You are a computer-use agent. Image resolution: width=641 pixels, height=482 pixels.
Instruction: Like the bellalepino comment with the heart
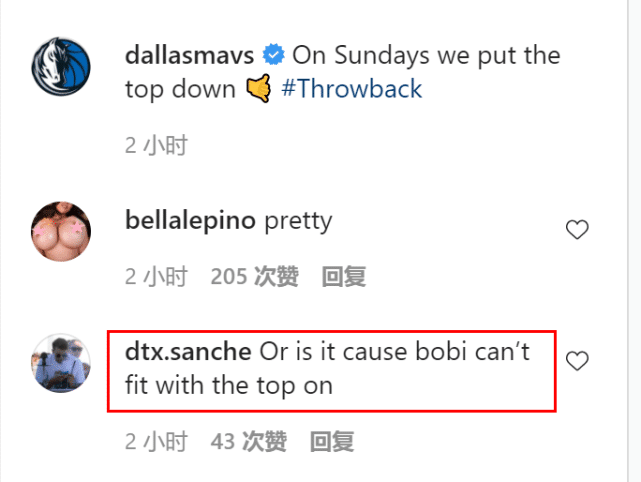pyautogui.click(x=577, y=231)
